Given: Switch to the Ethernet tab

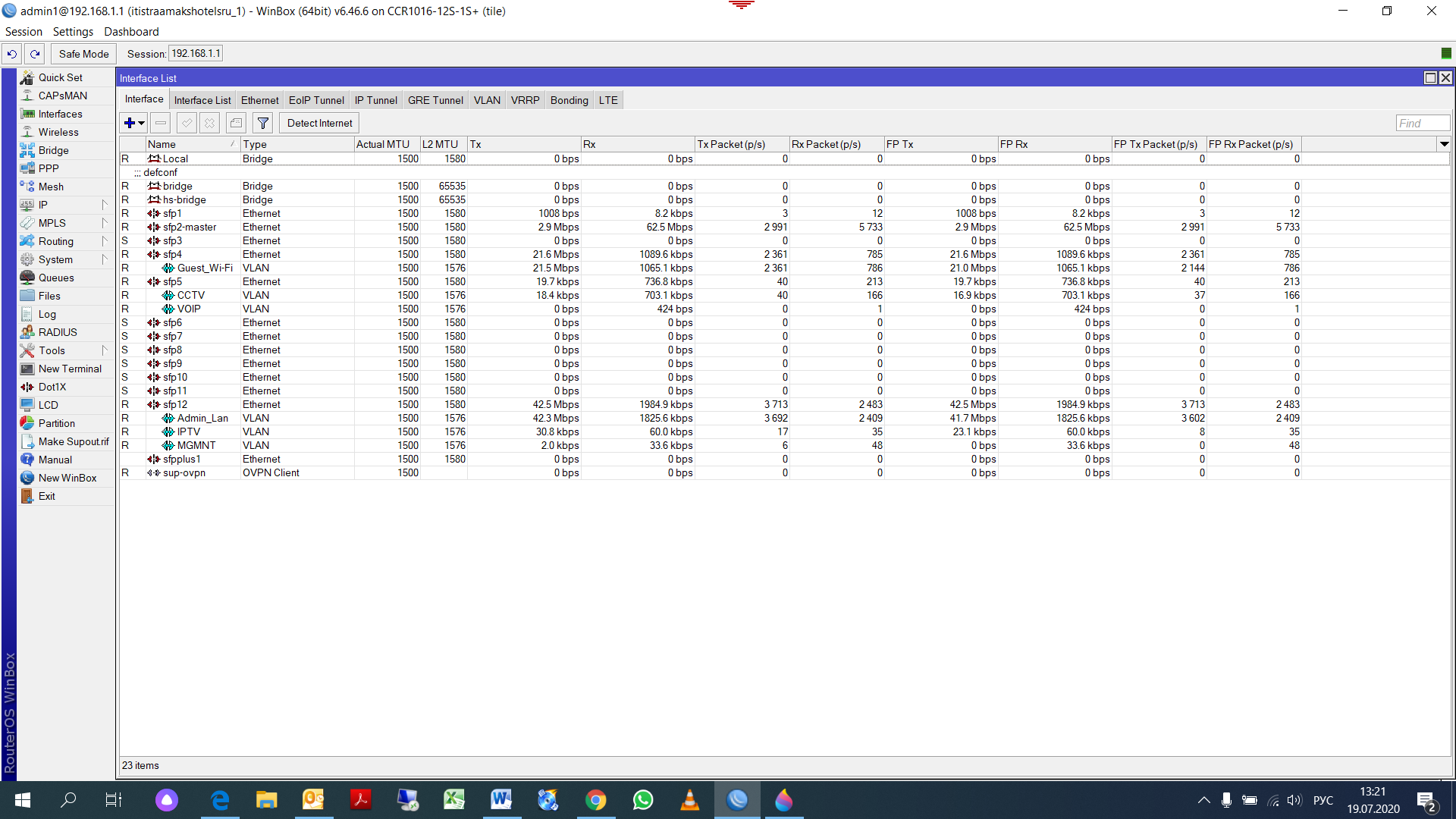Looking at the screenshot, I should coord(260,100).
